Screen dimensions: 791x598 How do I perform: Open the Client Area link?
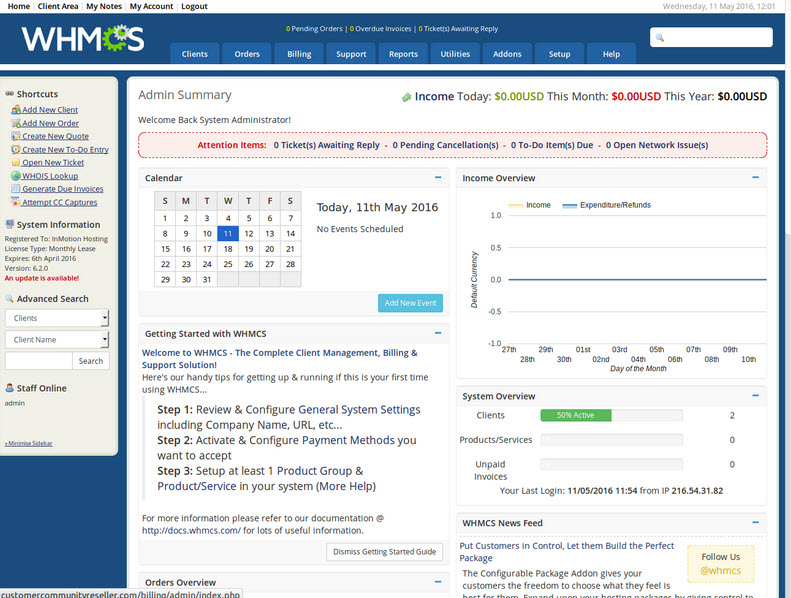58,6
